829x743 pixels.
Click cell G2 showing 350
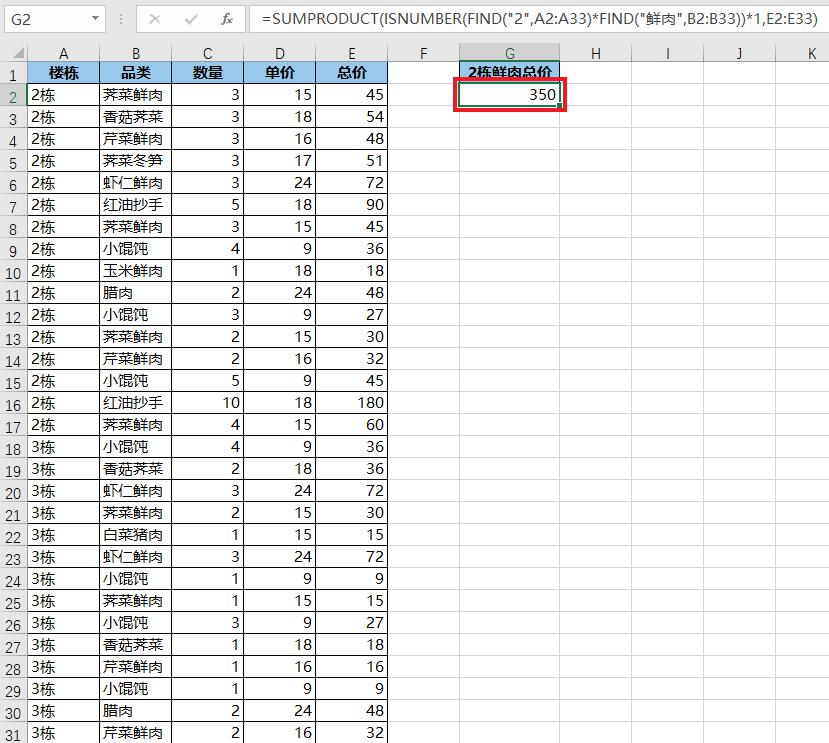tap(510, 95)
